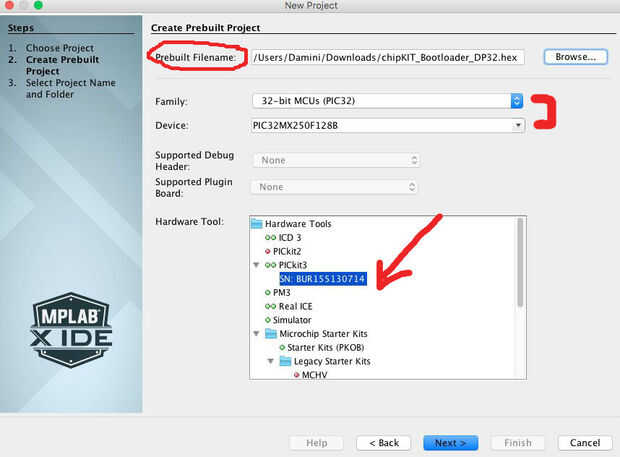Image resolution: width=620 pixels, height=457 pixels.
Task: Click the PM3 green status icon
Action: pyautogui.click(x=268, y=293)
